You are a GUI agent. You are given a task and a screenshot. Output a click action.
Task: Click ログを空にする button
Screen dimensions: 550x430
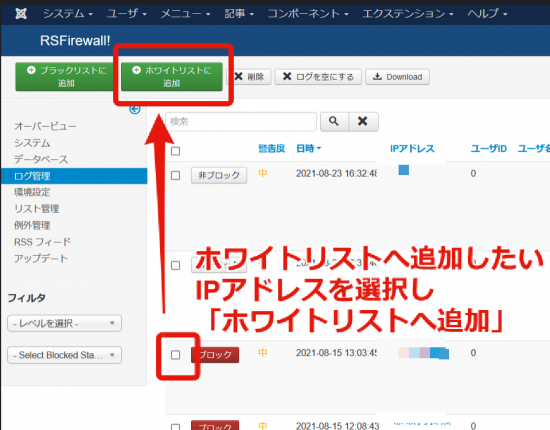click(x=318, y=76)
